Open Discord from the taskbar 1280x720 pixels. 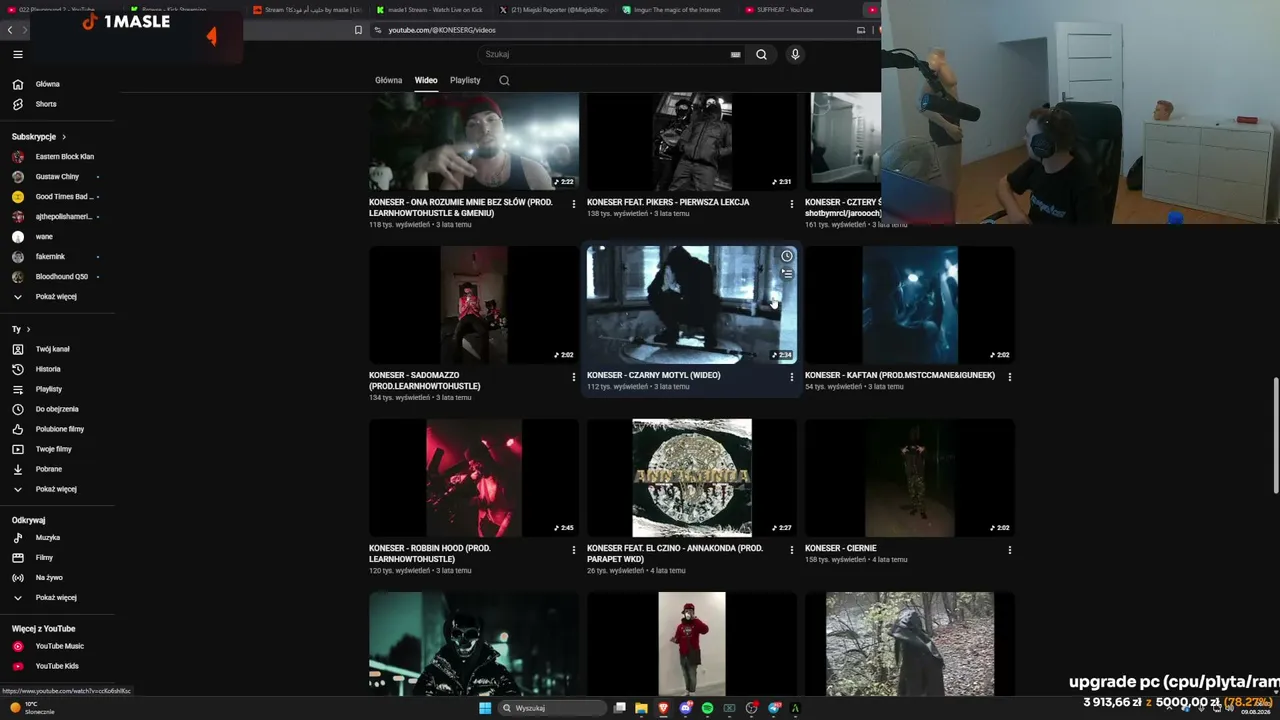tap(685, 708)
